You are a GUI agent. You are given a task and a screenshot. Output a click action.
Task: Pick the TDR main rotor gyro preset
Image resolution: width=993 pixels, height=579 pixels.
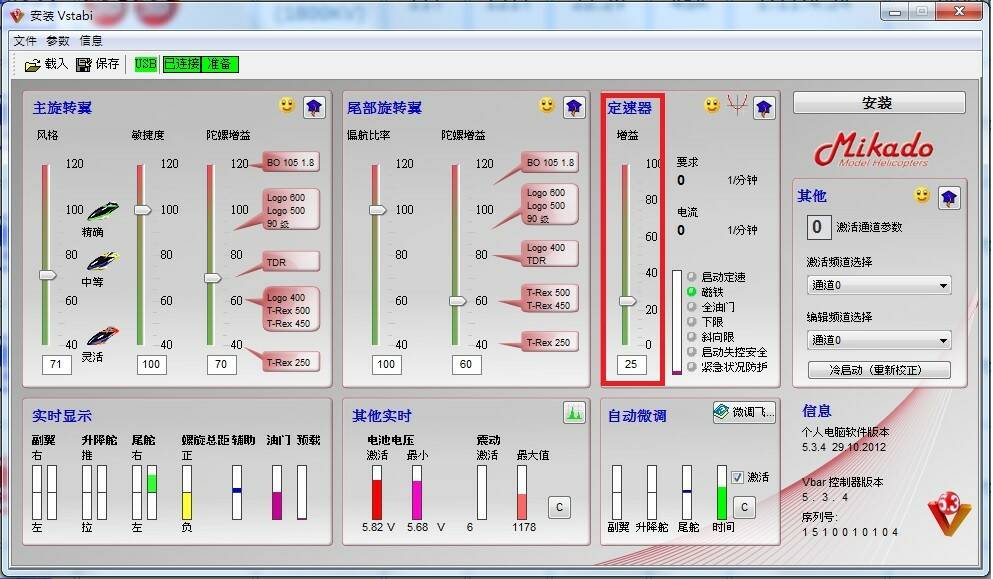pyautogui.click(x=291, y=262)
